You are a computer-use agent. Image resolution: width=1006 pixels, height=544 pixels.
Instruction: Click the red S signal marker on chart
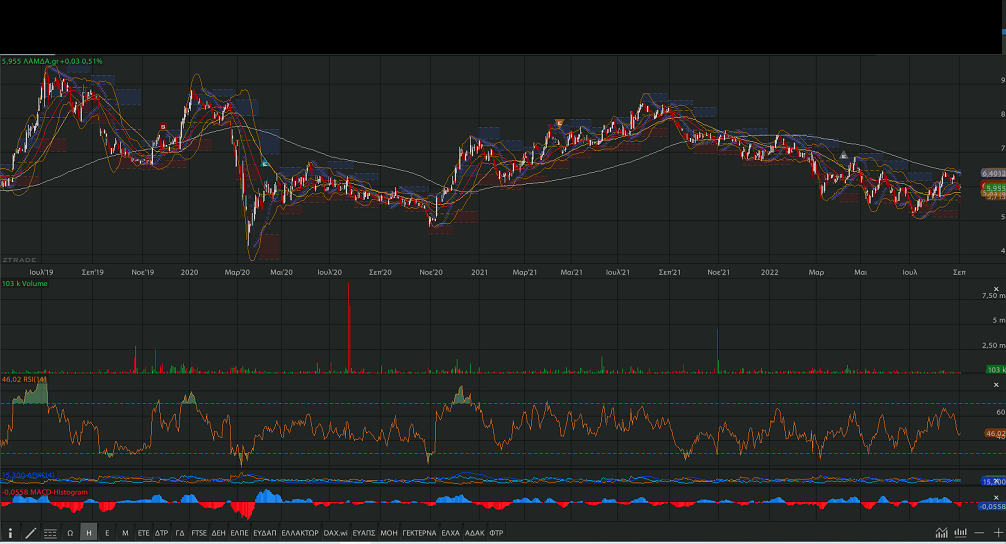pyautogui.click(x=163, y=127)
